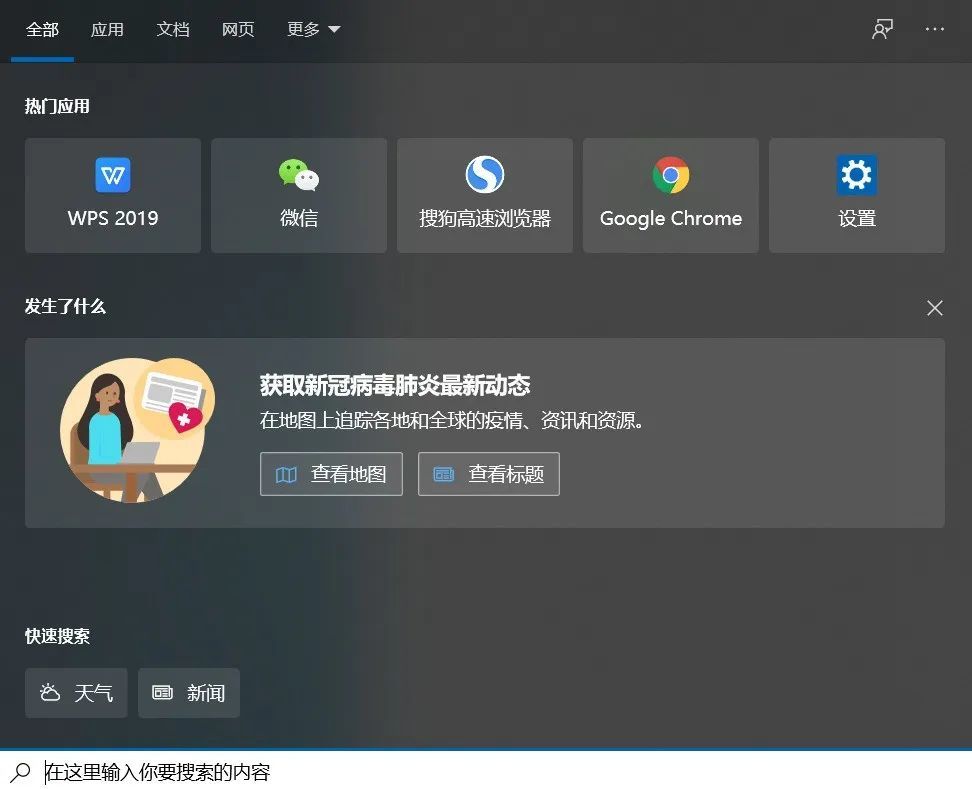
Task: Launch Google Chrome tile
Action: (671, 195)
